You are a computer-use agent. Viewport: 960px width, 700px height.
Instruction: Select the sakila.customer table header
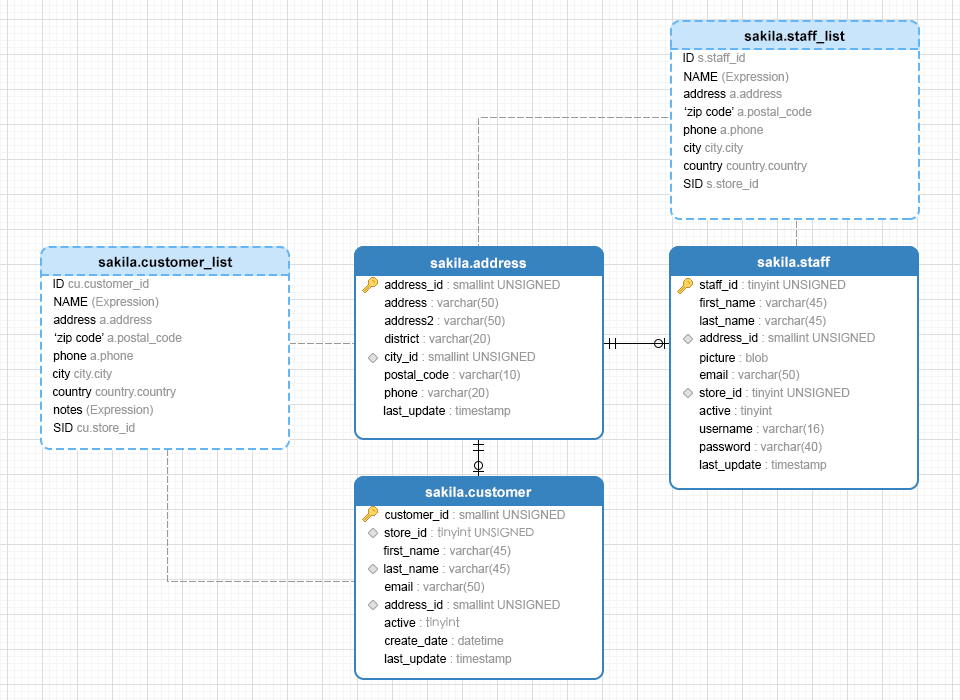point(479,492)
